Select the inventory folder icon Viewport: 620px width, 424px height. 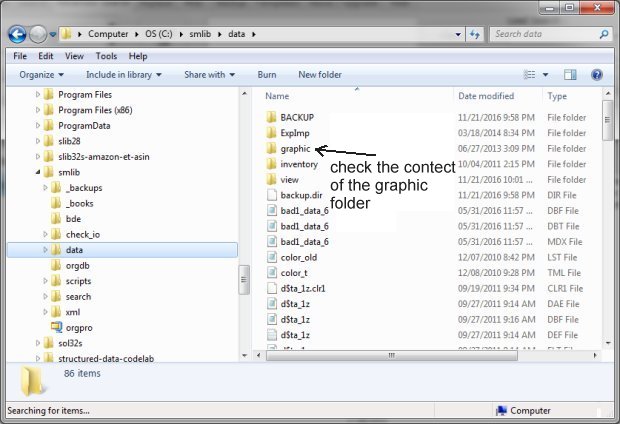(271, 164)
